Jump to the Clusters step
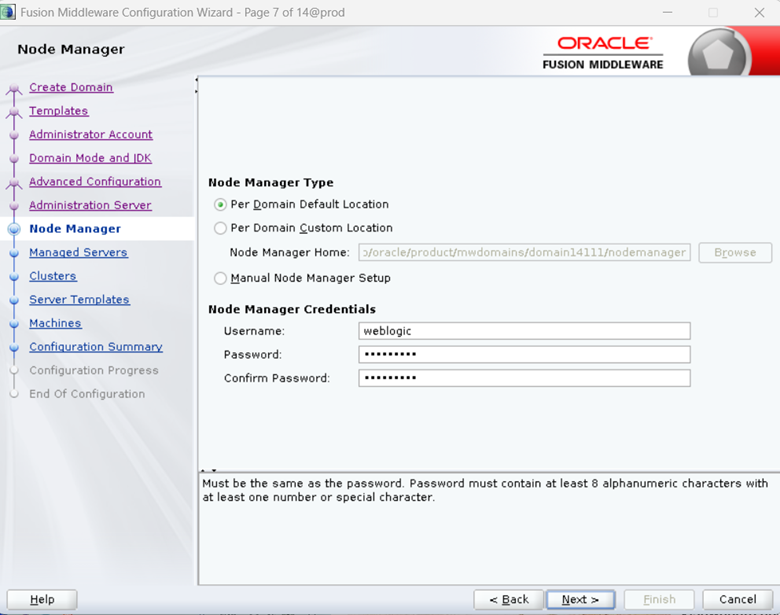 (53, 276)
